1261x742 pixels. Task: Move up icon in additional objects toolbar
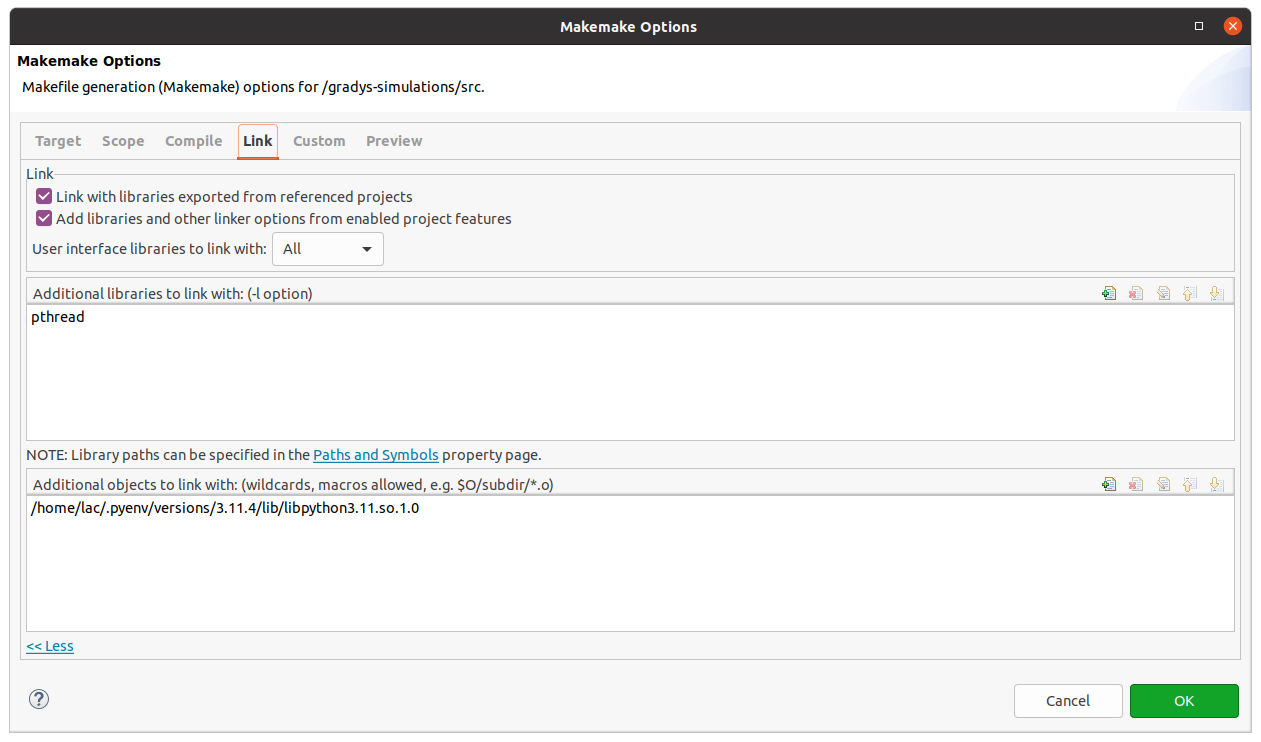tap(1190, 484)
